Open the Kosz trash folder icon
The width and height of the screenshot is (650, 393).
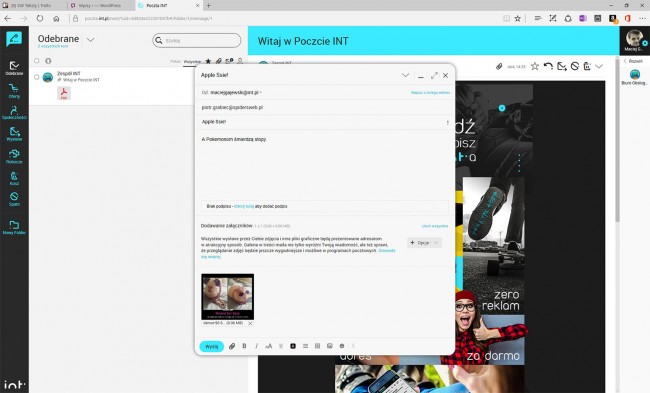[x=14, y=178]
